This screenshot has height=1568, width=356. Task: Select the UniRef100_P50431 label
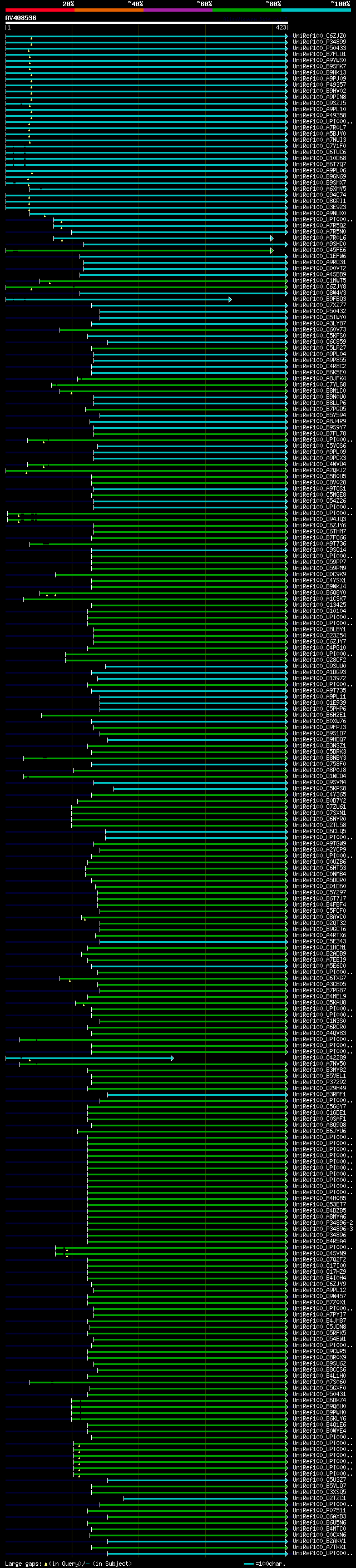pos(319,1394)
